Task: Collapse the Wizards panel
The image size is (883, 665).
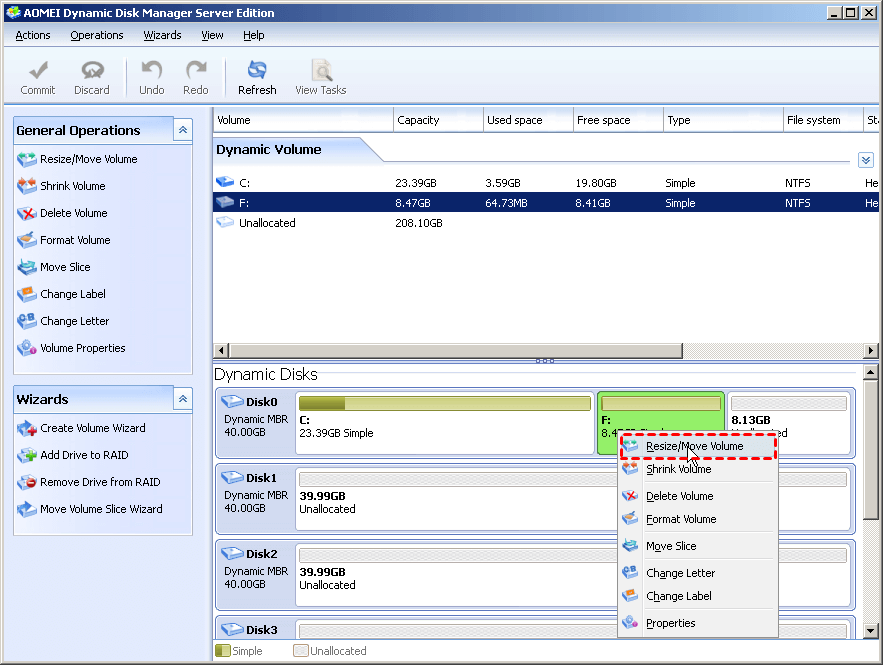Action: point(182,399)
